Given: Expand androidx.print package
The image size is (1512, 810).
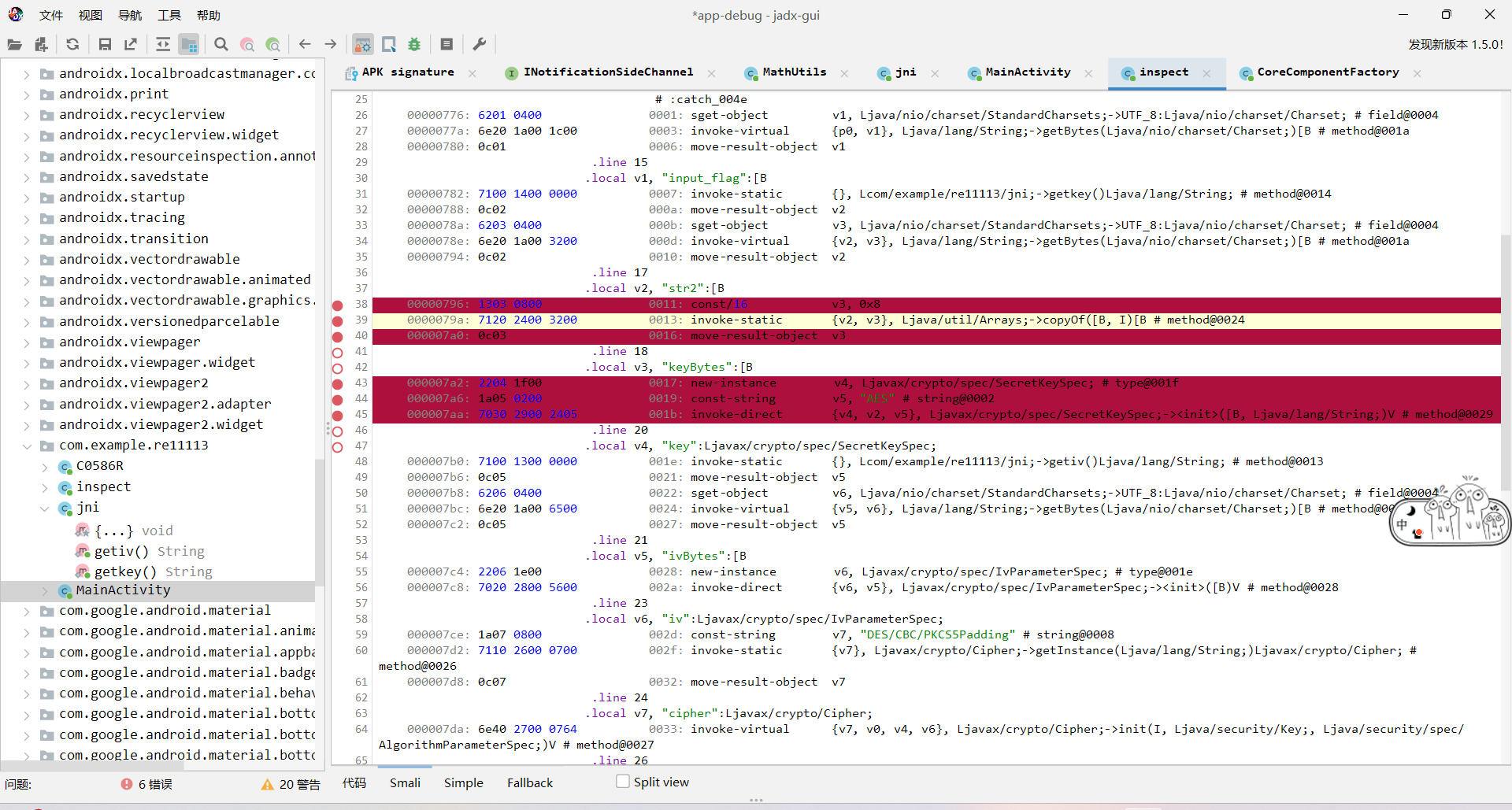Looking at the screenshot, I should [x=27, y=94].
